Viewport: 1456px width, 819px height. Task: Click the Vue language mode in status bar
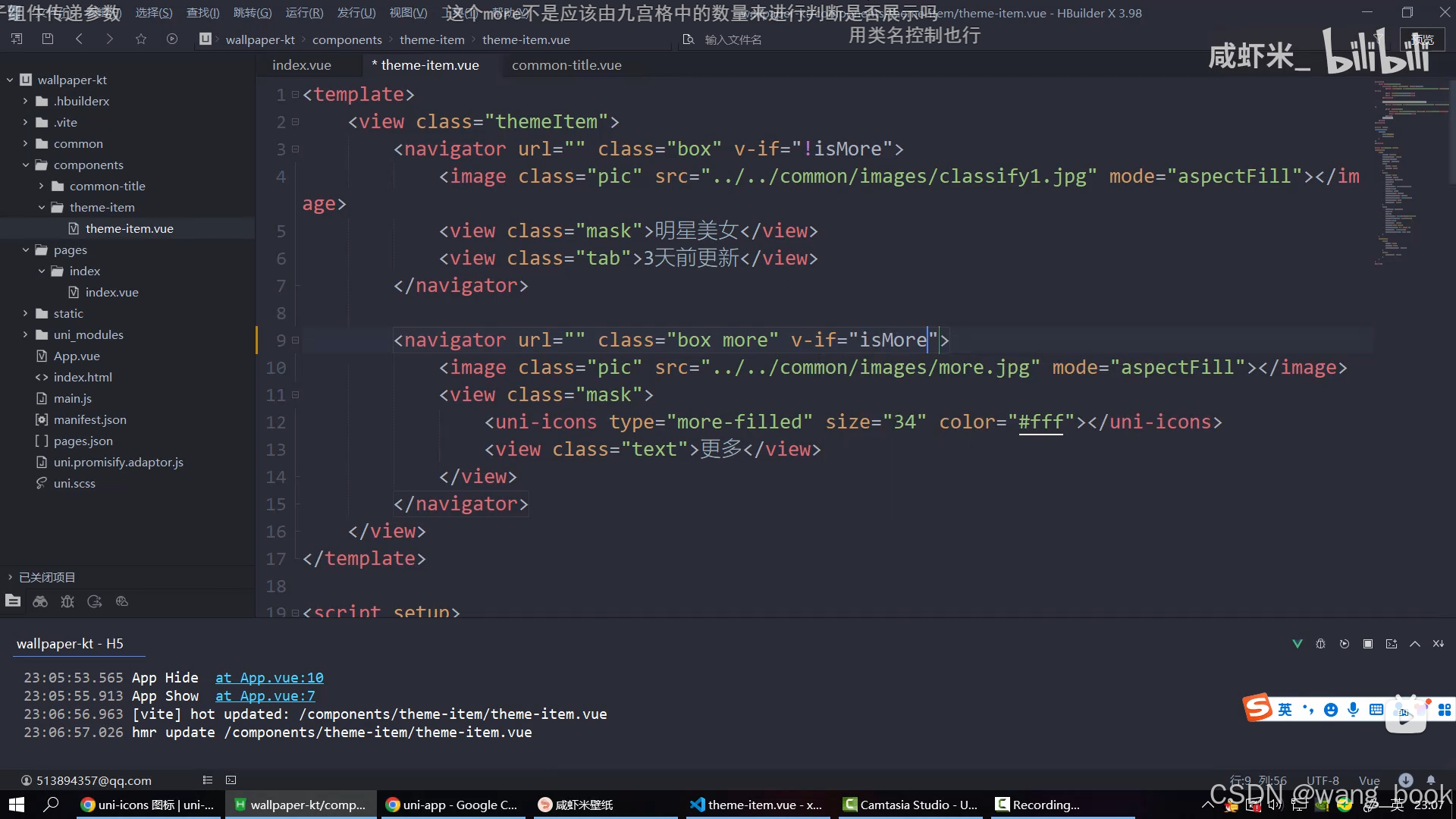point(1369,780)
